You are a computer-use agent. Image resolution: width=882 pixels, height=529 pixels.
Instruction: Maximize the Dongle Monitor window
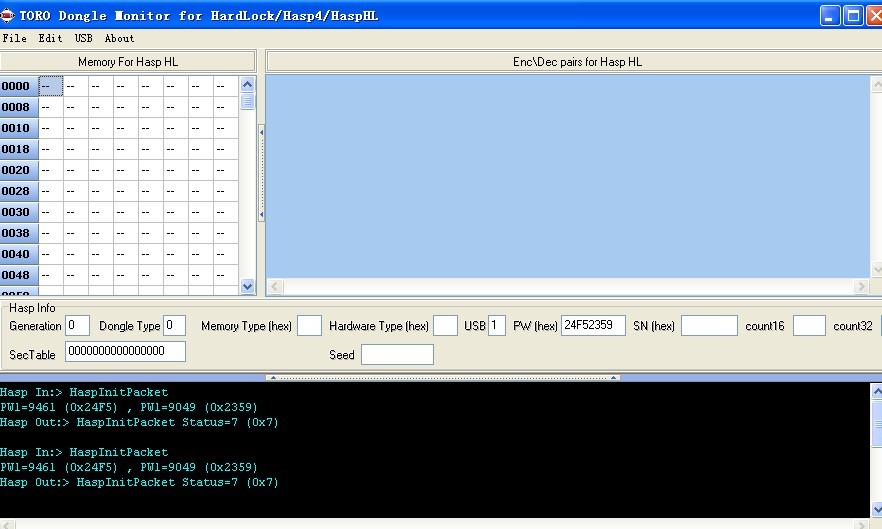(853, 16)
